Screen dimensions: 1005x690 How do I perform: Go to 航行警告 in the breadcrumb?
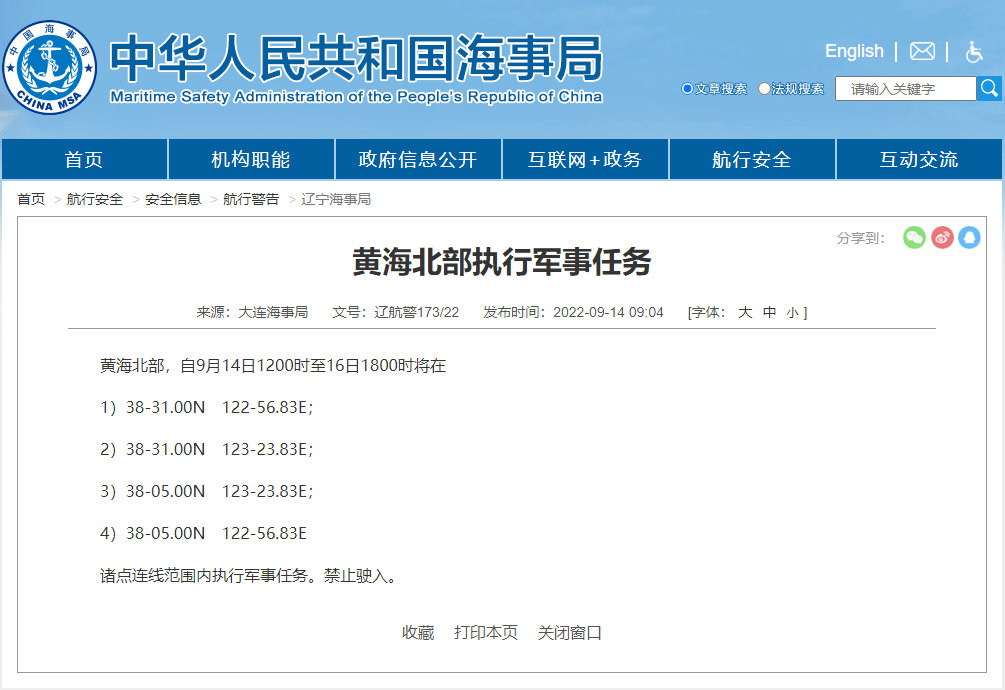point(251,199)
